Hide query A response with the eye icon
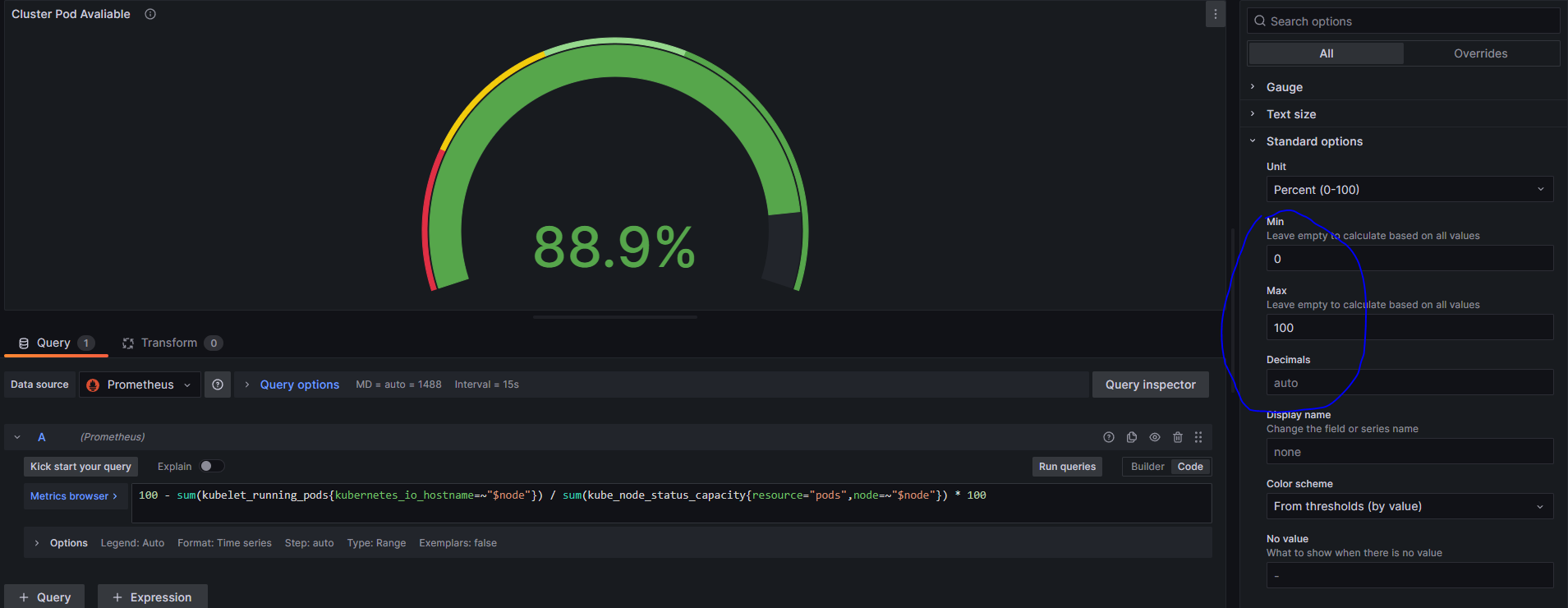This screenshot has width=1568, height=608. click(1155, 437)
